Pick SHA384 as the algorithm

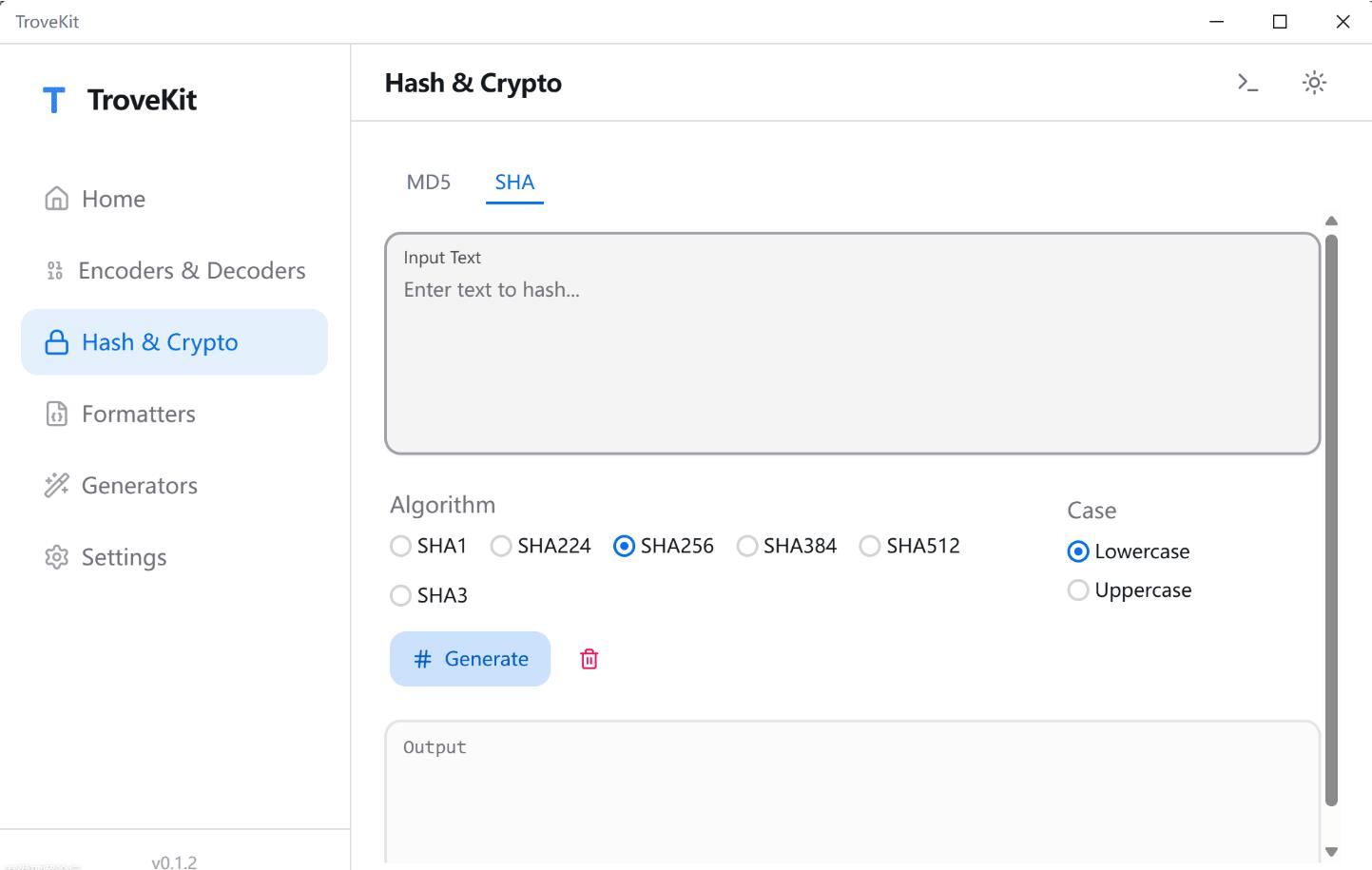(747, 546)
